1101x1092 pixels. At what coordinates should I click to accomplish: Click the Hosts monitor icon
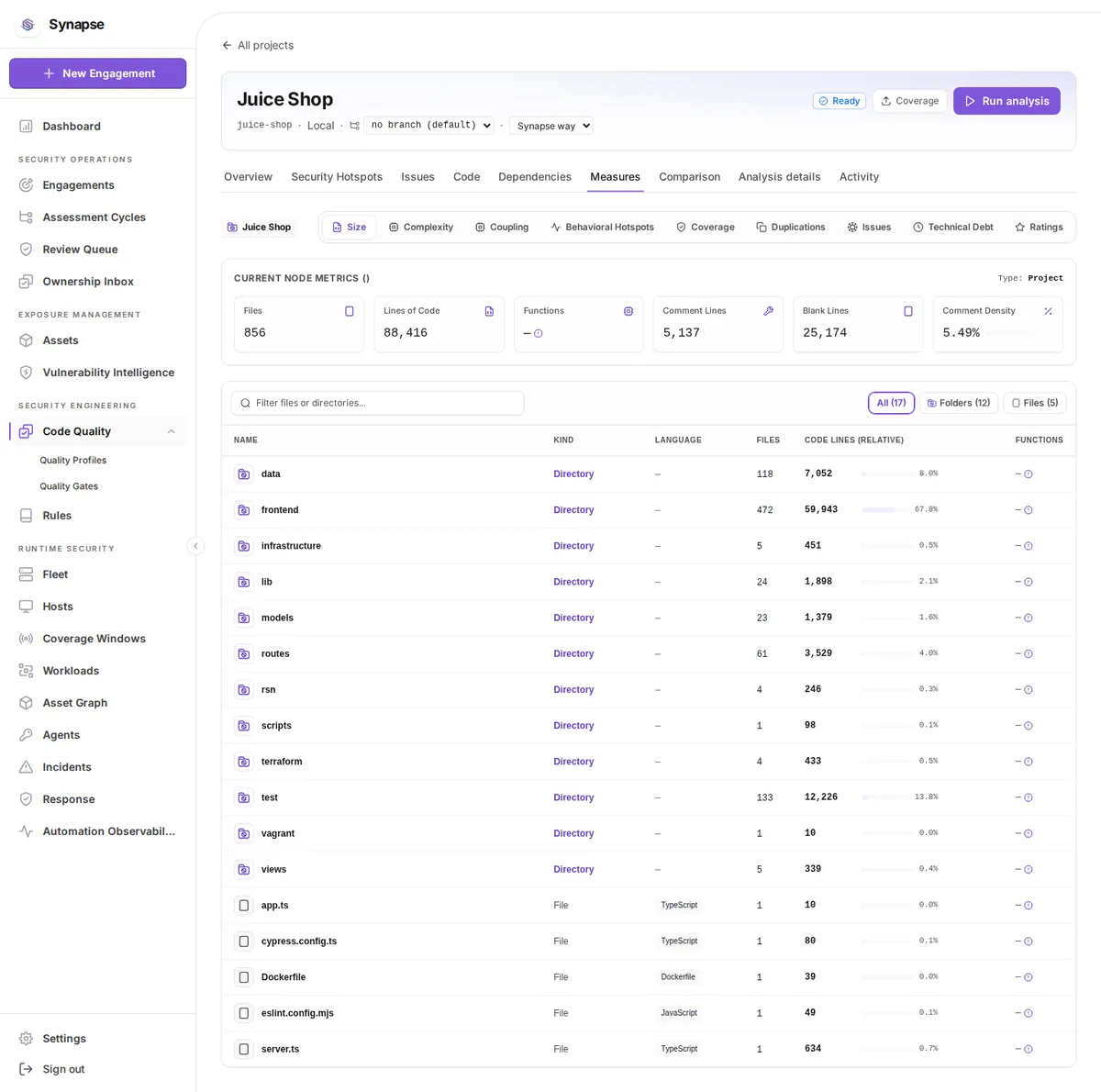[26, 607]
